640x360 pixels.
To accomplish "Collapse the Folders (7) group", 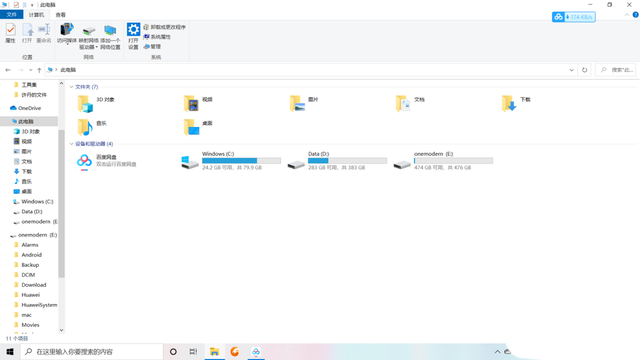I will 71,87.
